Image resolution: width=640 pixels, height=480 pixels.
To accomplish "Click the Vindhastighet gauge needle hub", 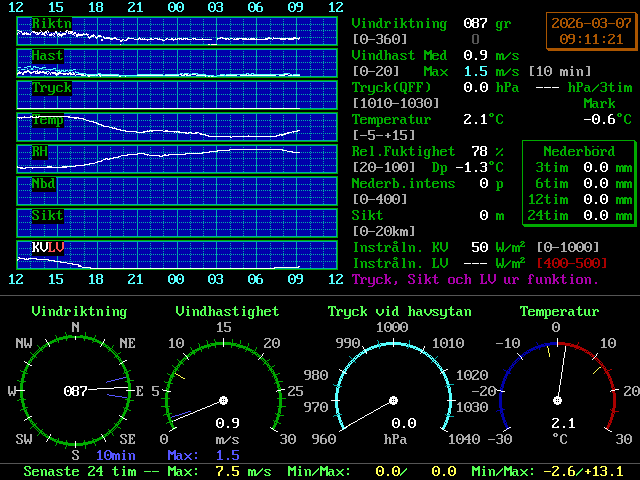I will [223, 400].
